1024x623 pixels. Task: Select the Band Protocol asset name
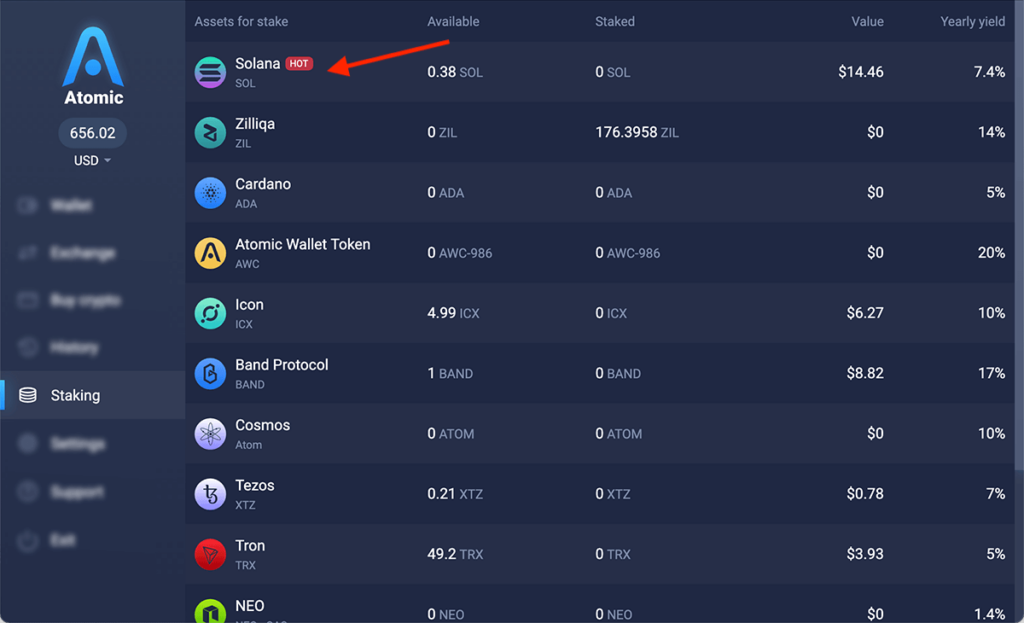(281, 365)
